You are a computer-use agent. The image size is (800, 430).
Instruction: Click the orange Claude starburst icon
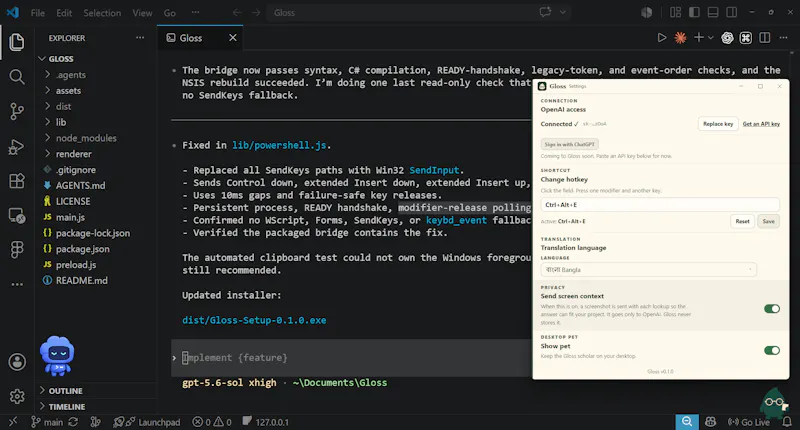[680, 38]
